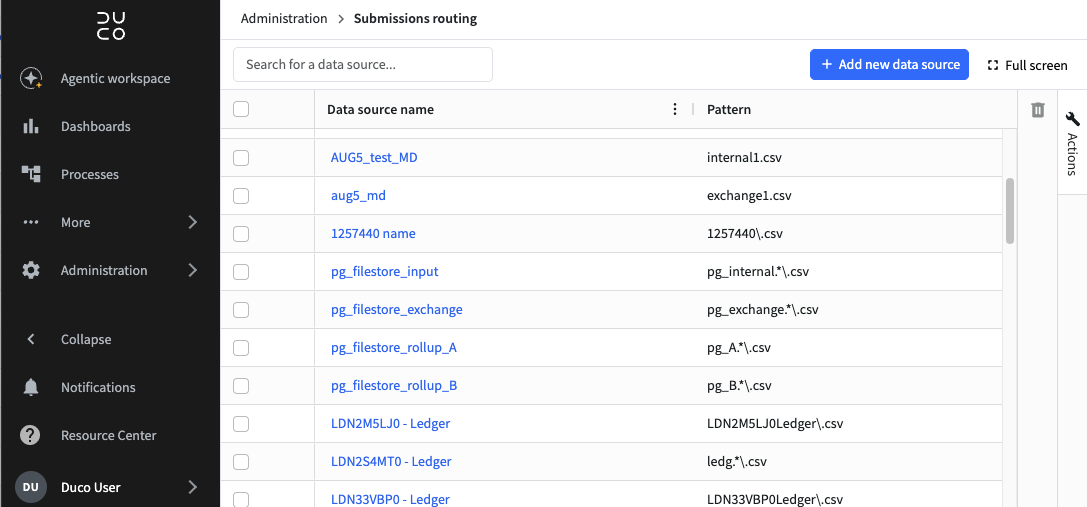This screenshot has width=1087, height=507.
Task: Click the internal1.csv pattern cell
Action: (x=745, y=158)
